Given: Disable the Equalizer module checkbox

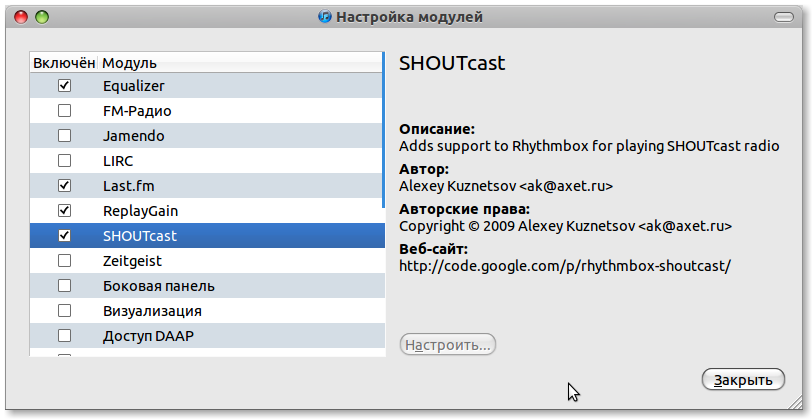Looking at the screenshot, I should pos(64,85).
